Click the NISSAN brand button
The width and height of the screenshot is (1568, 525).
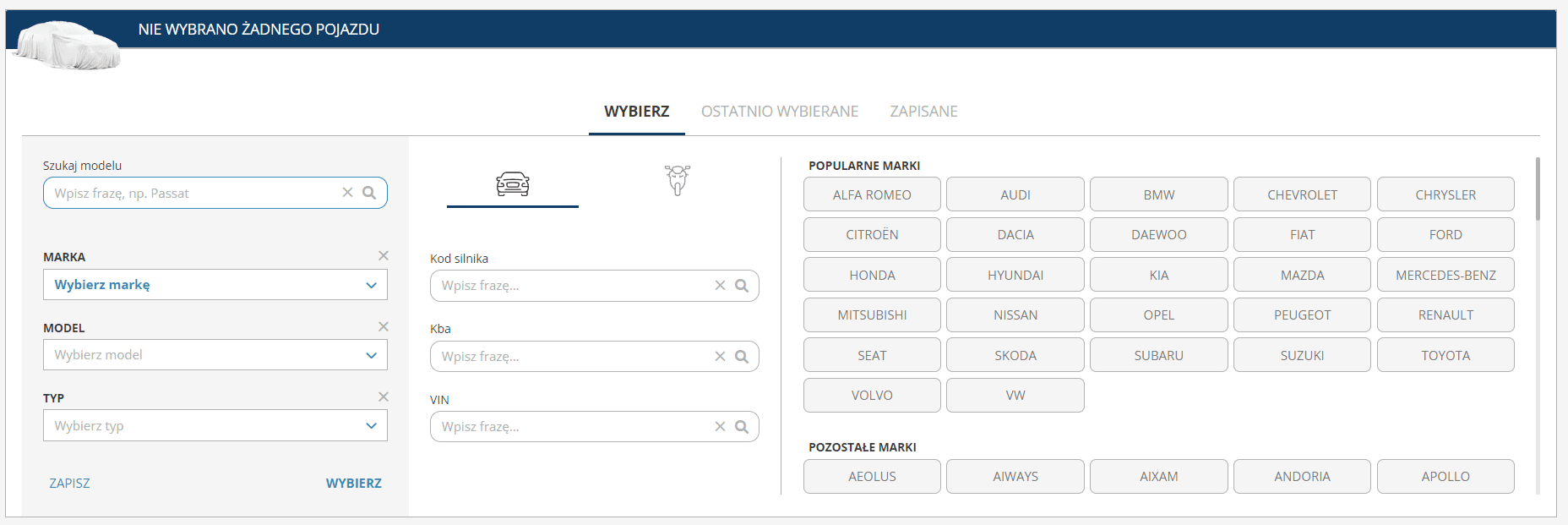pos(1015,314)
